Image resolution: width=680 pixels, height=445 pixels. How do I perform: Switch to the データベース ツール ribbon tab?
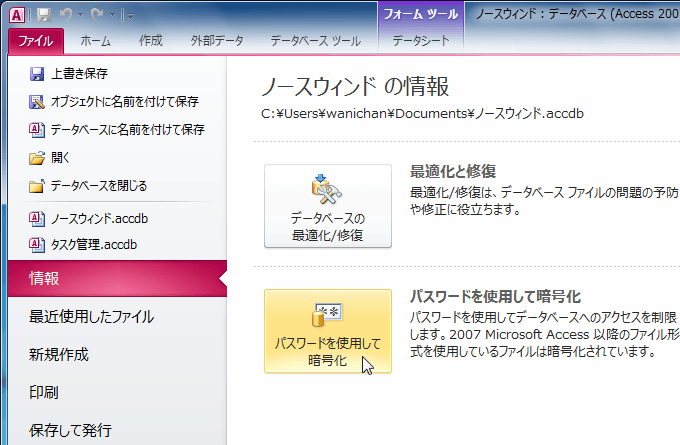click(x=316, y=41)
